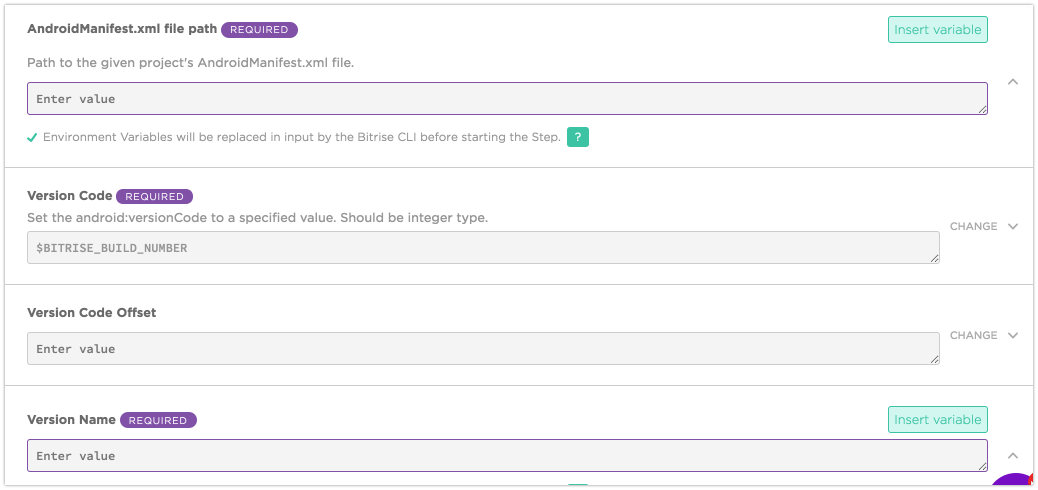Expand the Version Code Offset chevron
Screen dimensions: 1038x490
(1013, 336)
